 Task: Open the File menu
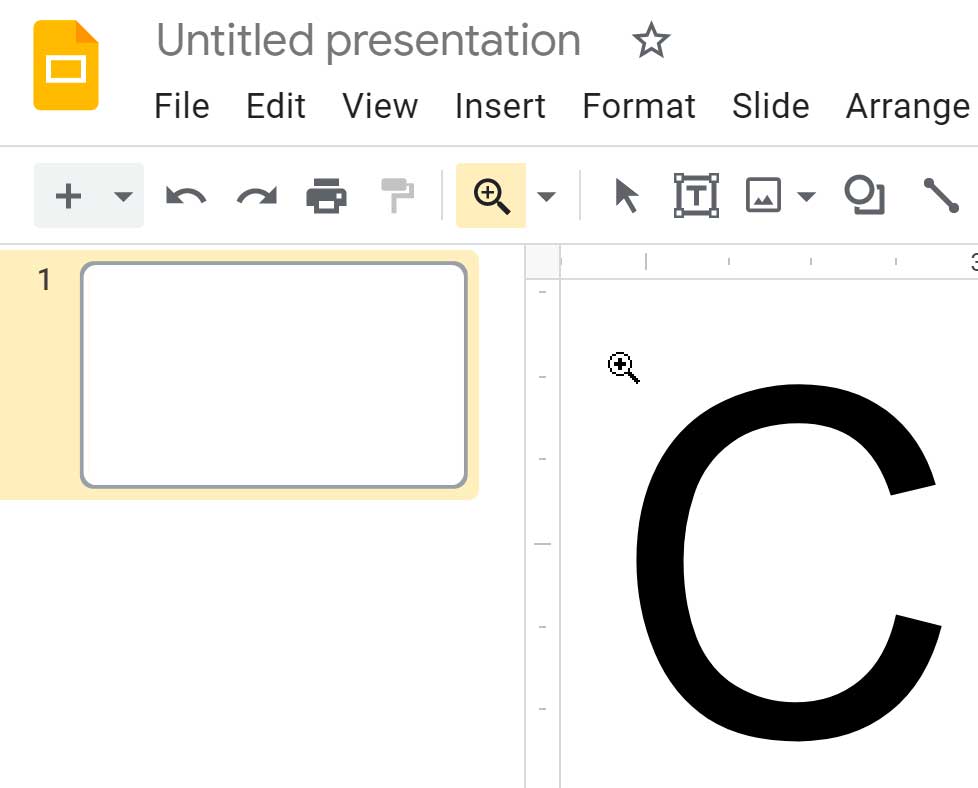click(x=181, y=106)
